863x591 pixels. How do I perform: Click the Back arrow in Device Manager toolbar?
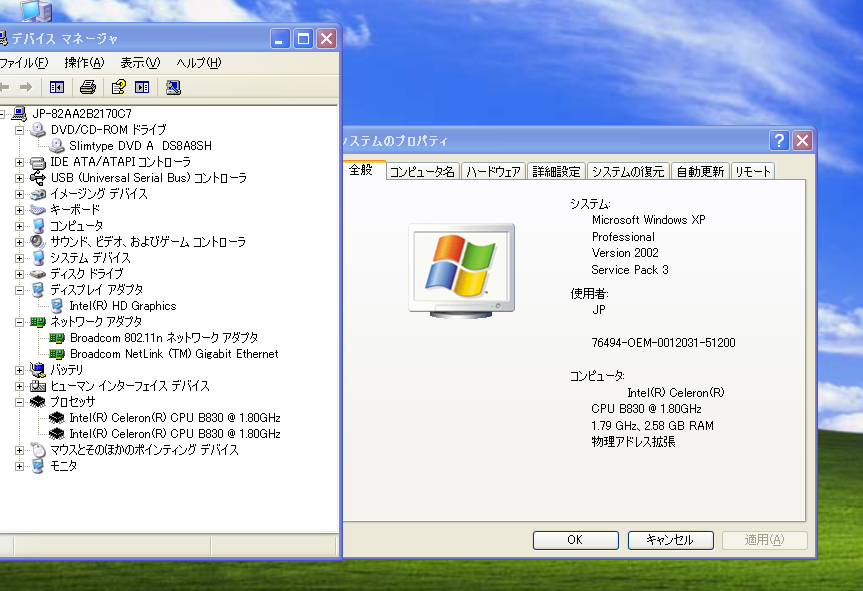pos(4,87)
